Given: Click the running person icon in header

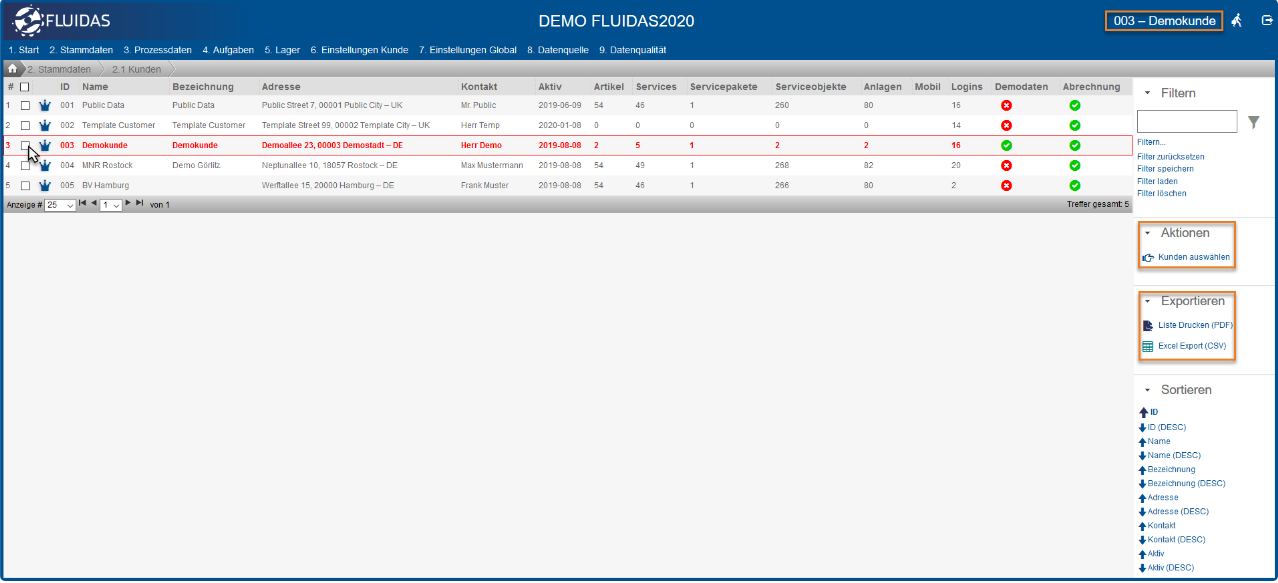Looking at the screenshot, I should tap(1237, 21).
